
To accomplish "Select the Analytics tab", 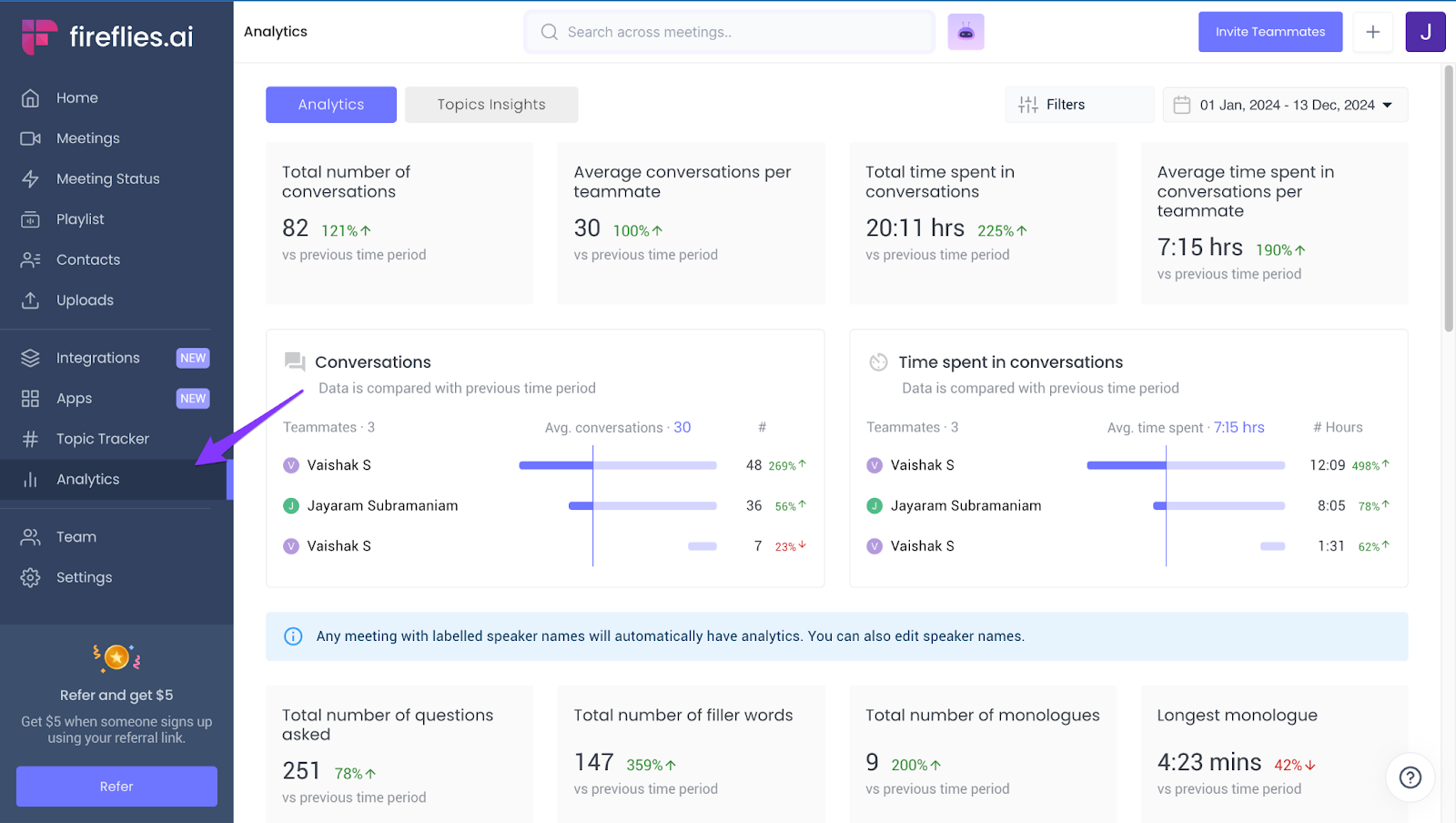I will [x=331, y=105].
